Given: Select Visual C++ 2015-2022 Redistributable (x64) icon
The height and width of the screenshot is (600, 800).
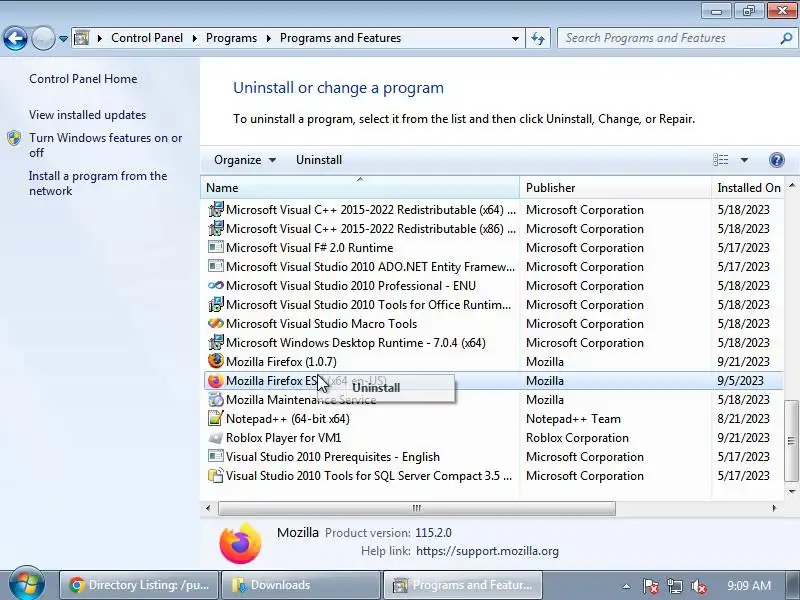Looking at the screenshot, I should point(216,209).
